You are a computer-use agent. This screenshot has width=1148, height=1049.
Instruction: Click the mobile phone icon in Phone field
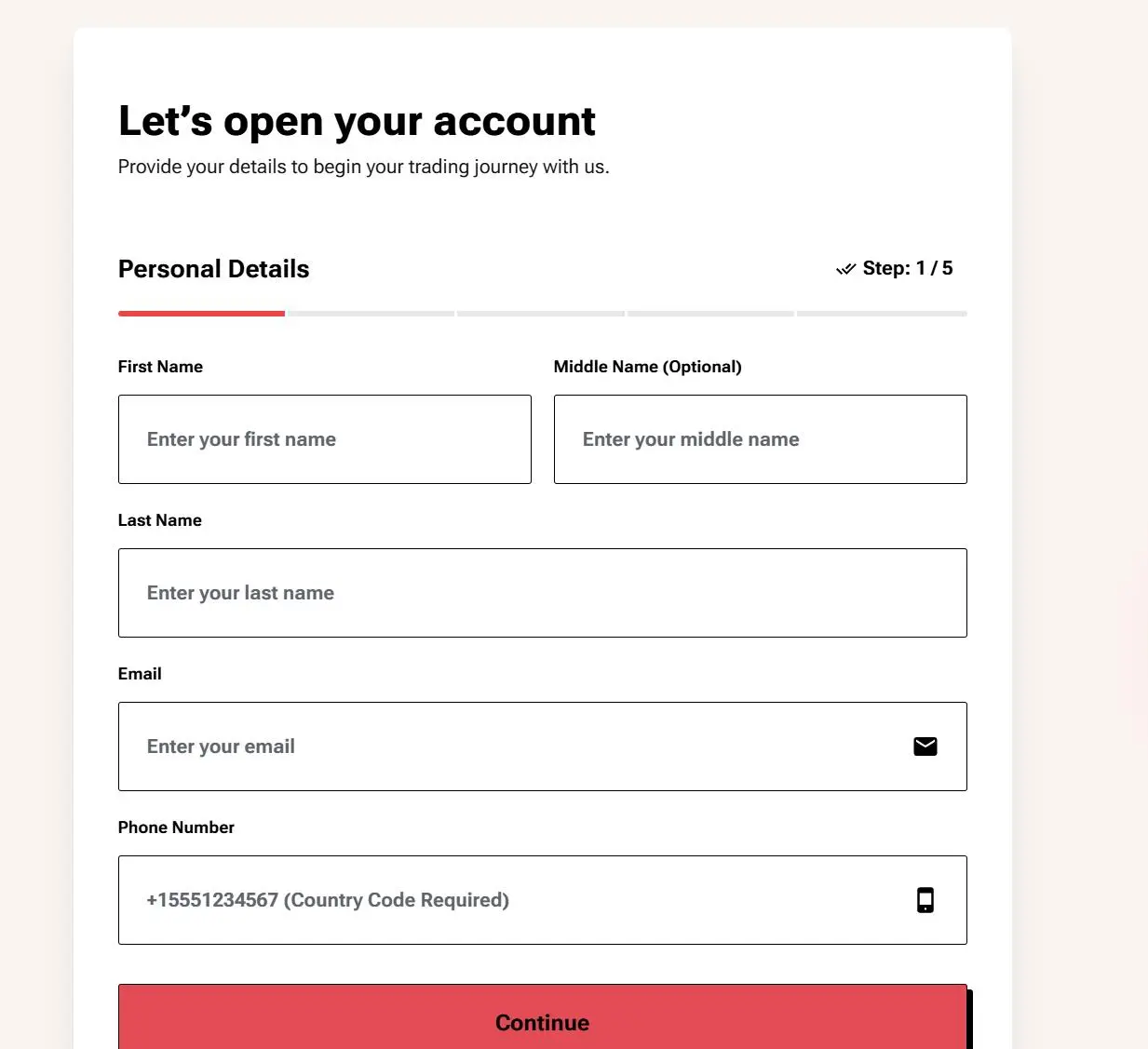pos(925,900)
